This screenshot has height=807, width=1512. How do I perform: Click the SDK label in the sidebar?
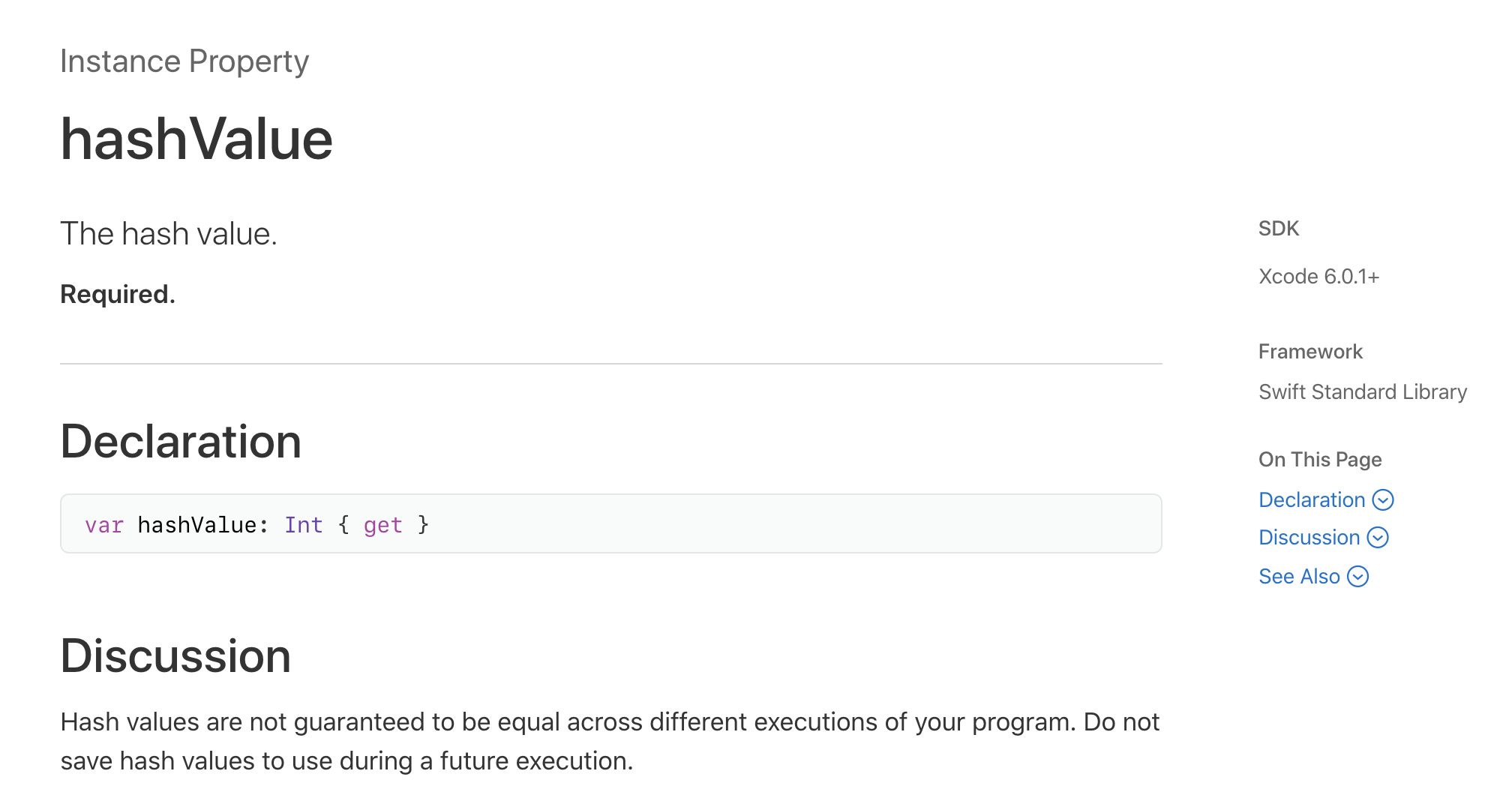(x=1279, y=229)
